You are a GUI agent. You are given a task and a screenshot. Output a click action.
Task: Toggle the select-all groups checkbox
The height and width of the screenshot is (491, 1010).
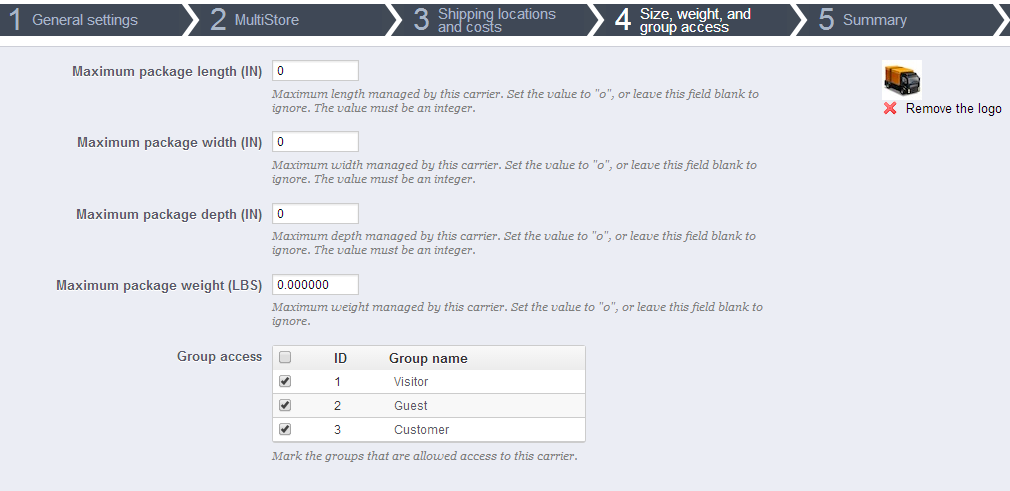coord(285,358)
